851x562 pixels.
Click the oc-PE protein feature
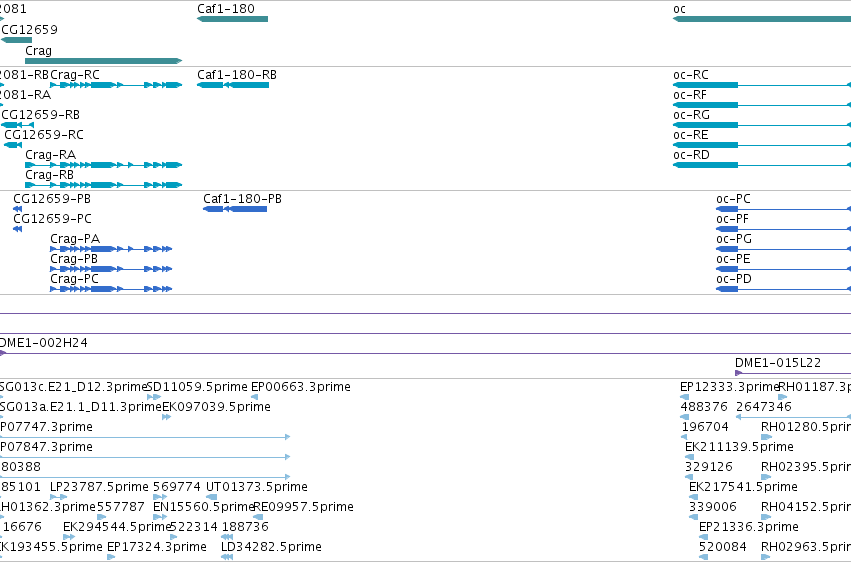click(784, 269)
